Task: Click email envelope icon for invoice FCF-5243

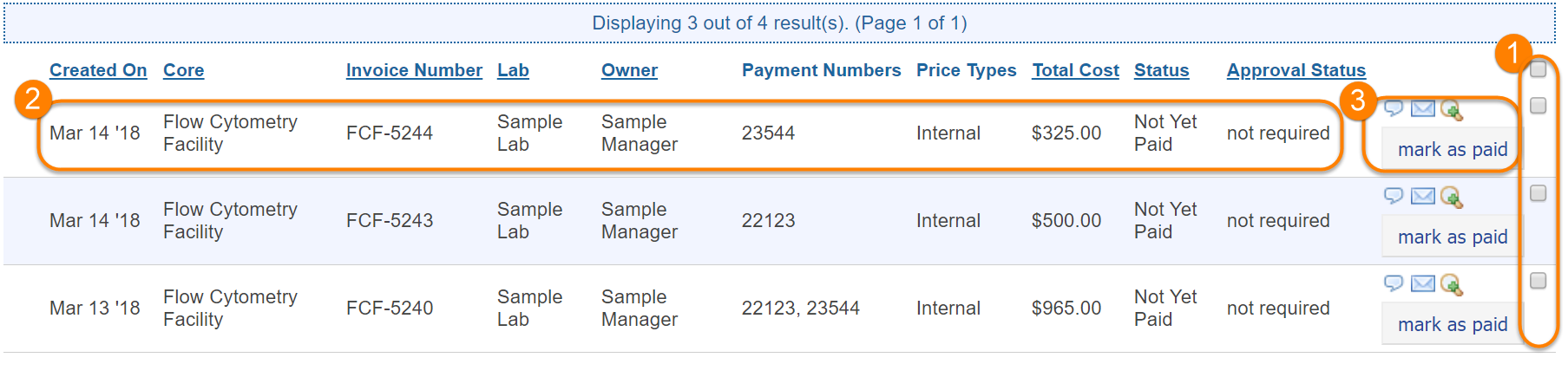Action: [x=1423, y=196]
